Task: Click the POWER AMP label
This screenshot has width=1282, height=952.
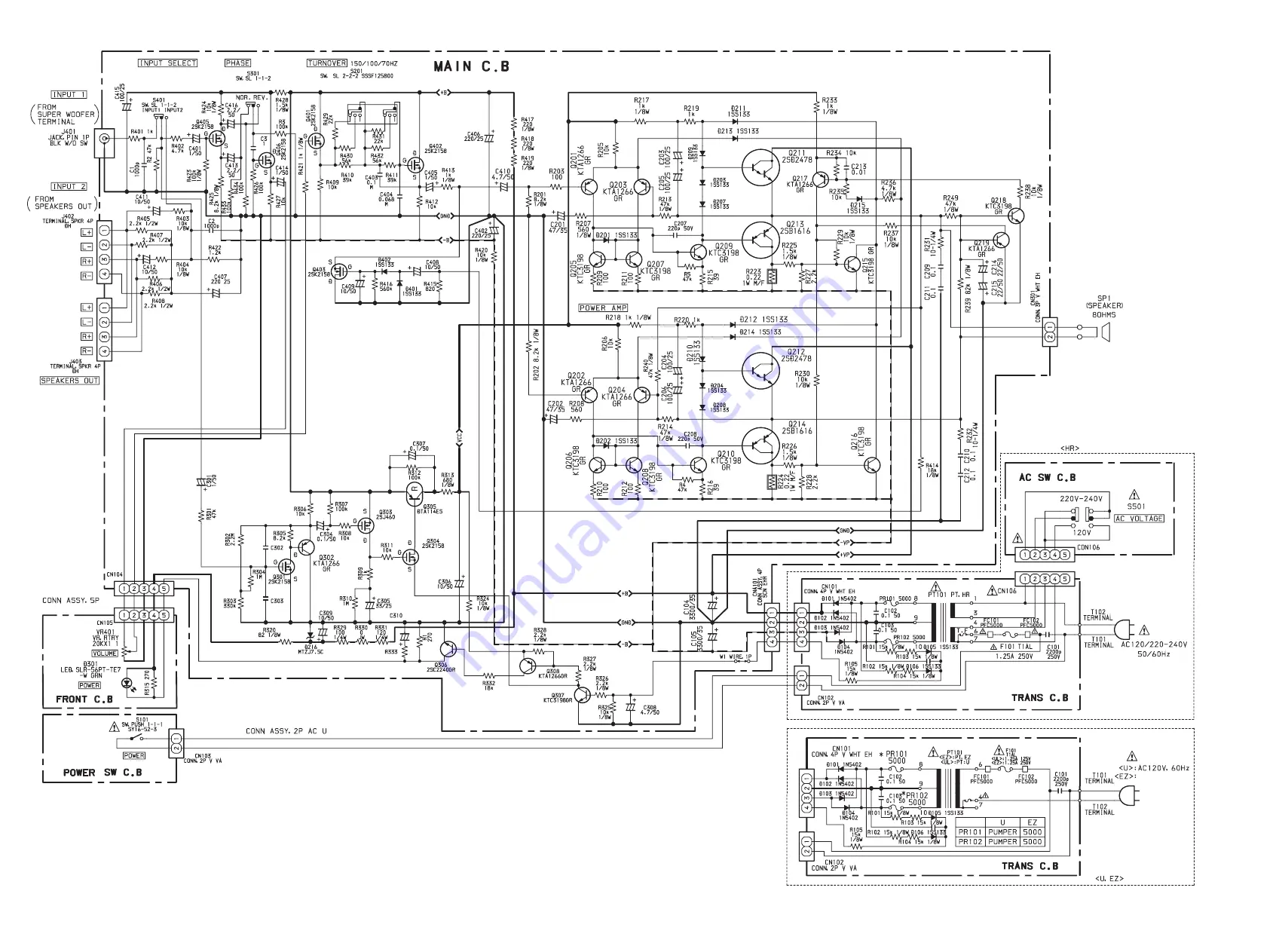Action: (x=603, y=308)
